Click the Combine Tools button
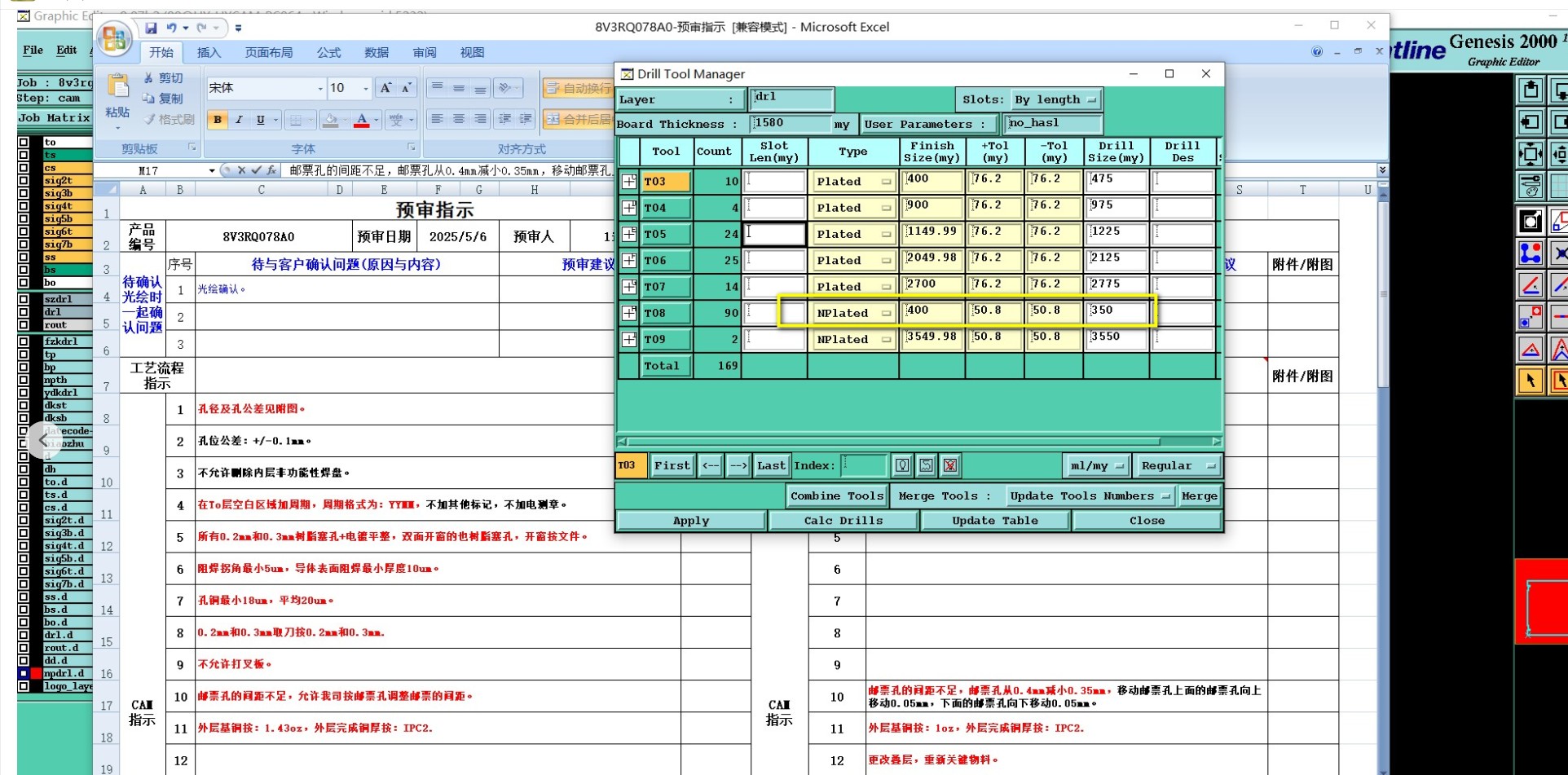This screenshot has width=1568, height=775. click(x=836, y=495)
